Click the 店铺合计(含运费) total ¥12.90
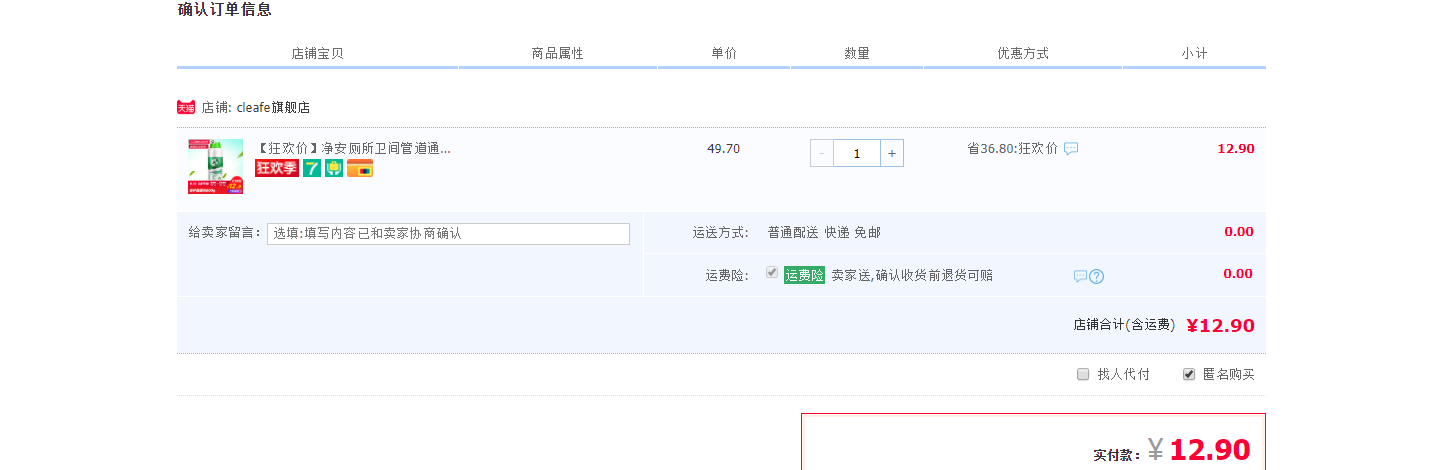The height and width of the screenshot is (470, 1455). point(1220,325)
